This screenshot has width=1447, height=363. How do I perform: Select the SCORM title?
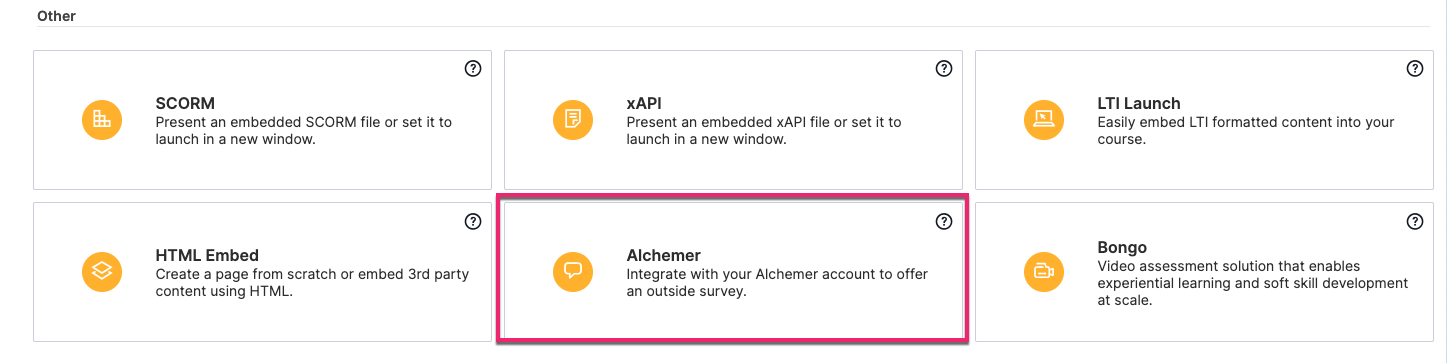pos(185,103)
